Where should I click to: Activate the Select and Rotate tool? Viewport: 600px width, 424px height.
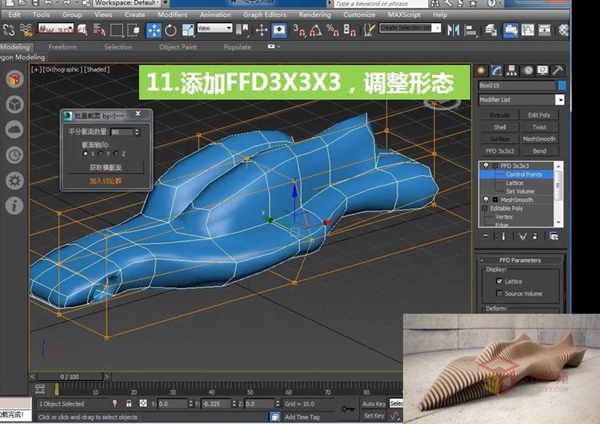click(171, 30)
